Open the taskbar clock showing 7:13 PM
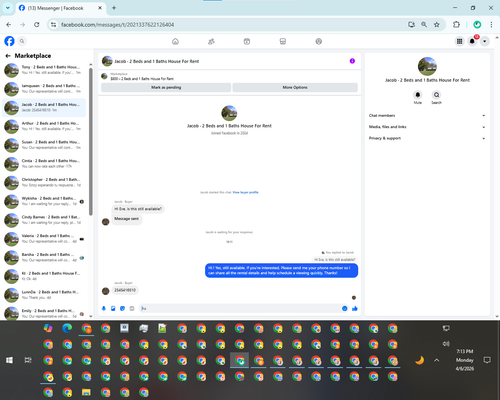The width and height of the screenshot is (500, 400). coord(465,360)
